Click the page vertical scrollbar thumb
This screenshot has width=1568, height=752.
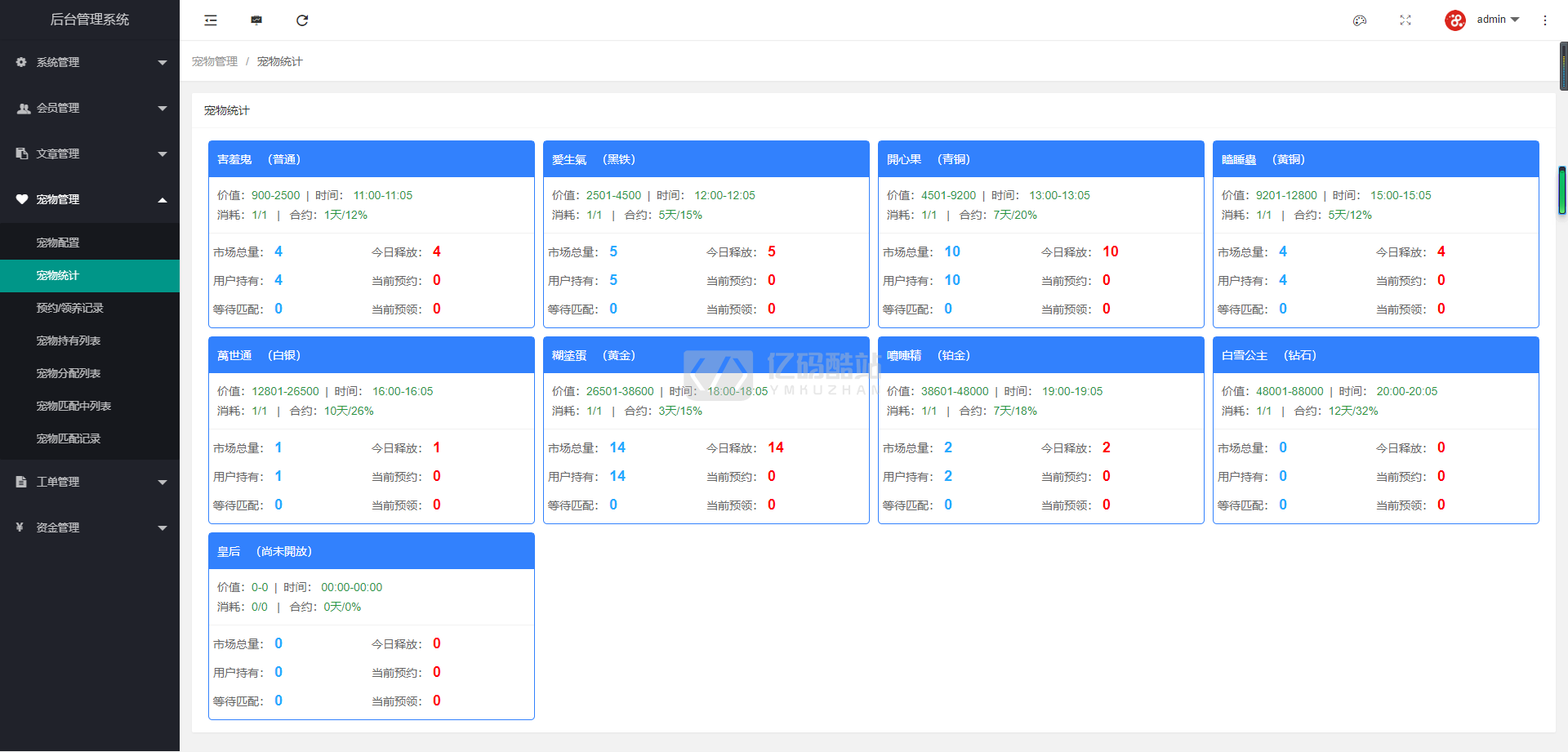[x=1564, y=65]
